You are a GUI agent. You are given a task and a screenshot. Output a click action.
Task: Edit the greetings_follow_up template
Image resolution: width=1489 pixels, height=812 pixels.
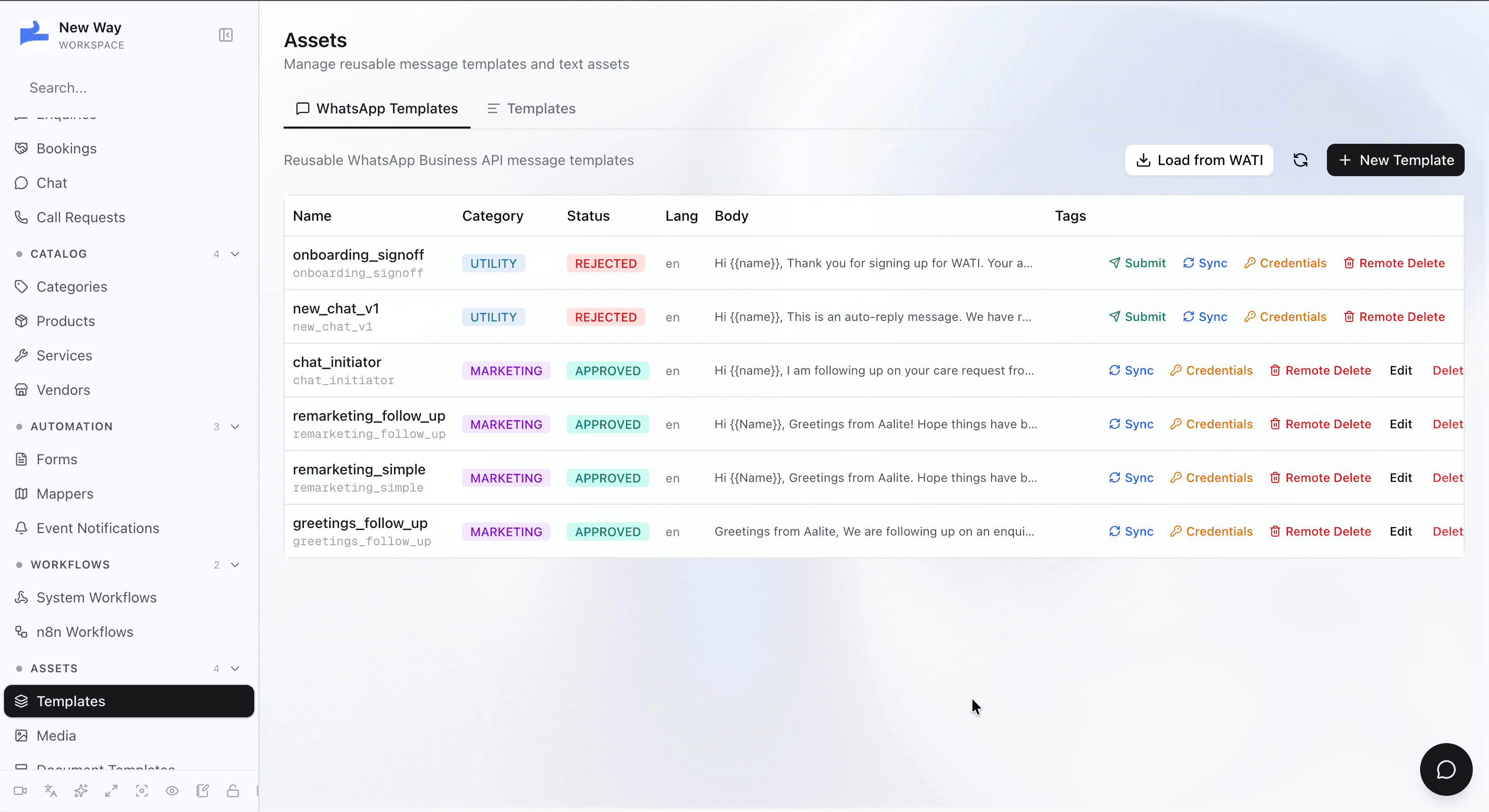1401,532
